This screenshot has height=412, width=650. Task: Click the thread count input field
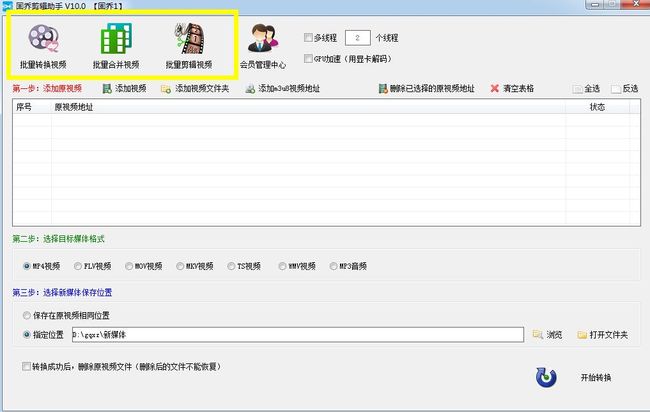(x=357, y=38)
